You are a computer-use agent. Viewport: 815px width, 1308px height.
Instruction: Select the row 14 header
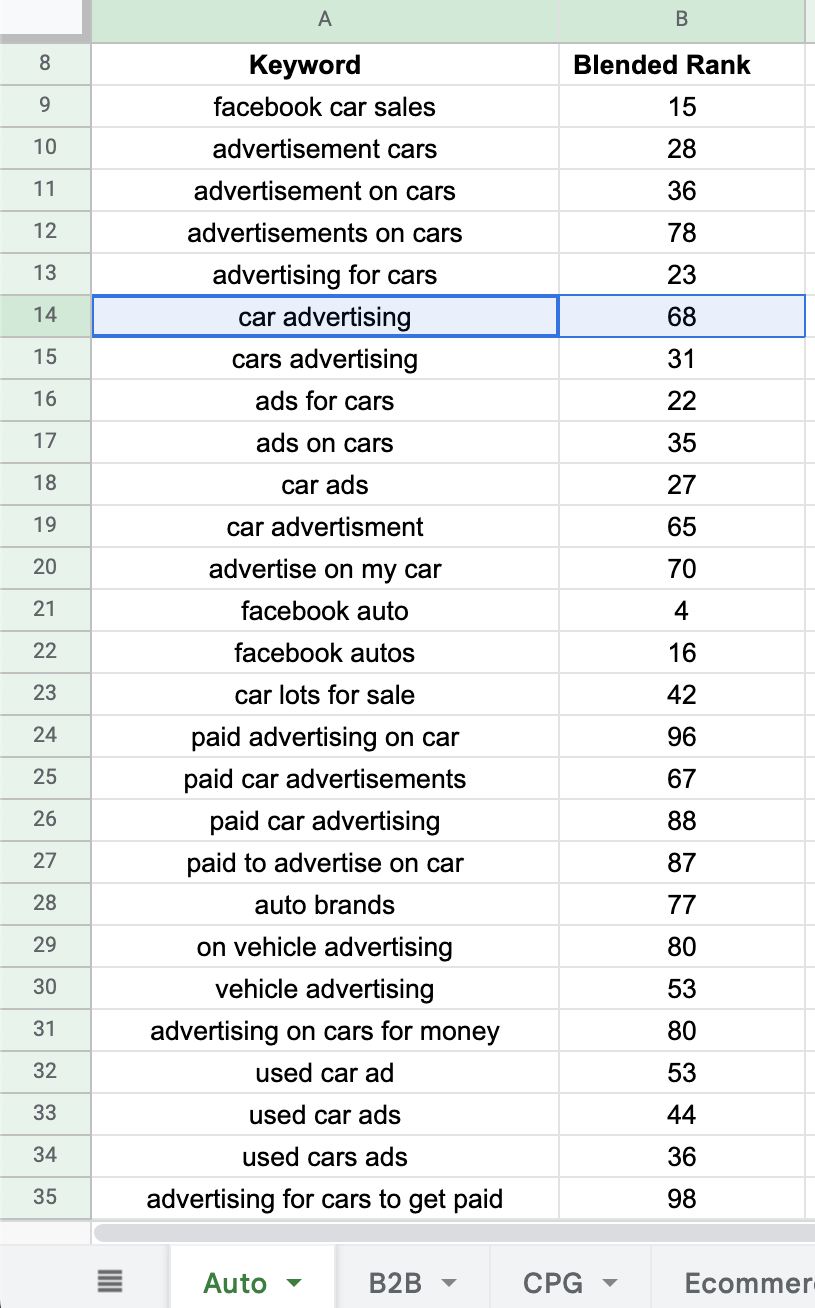pyautogui.click(x=45, y=316)
